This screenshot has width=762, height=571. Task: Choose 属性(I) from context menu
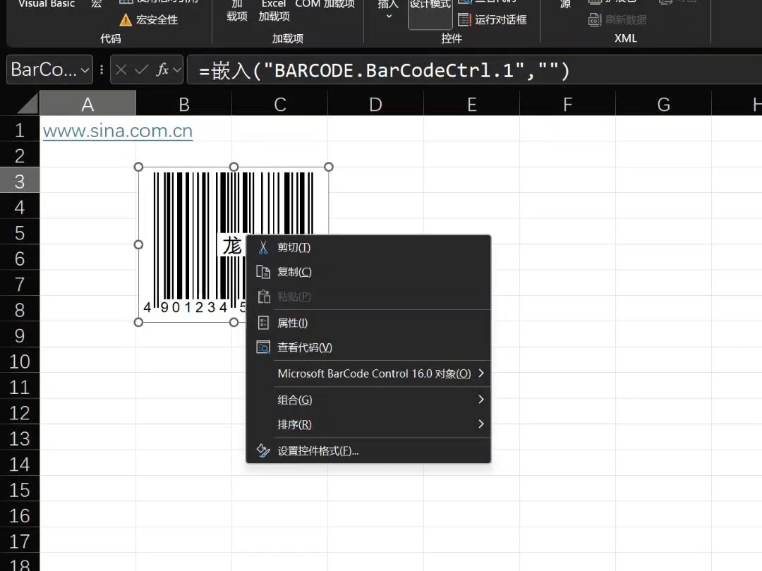(x=368, y=323)
